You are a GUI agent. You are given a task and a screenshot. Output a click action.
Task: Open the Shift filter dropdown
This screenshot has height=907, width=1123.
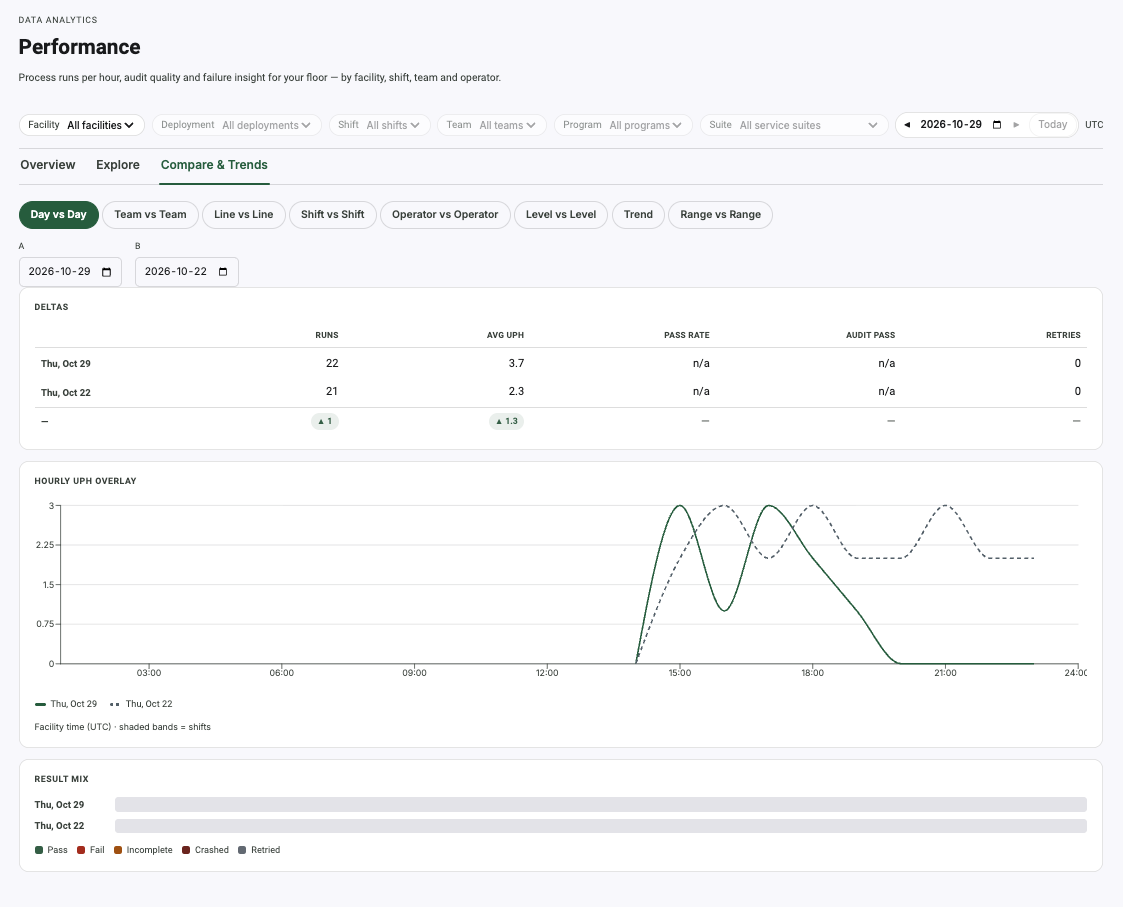380,125
